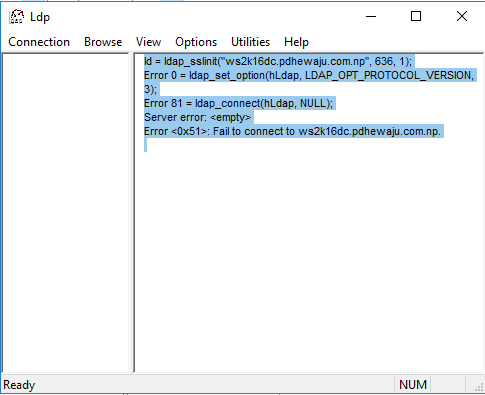This screenshot has width=485, height=395.
Task: Click inside the empty left tree pane
Action: coord(65,213)
